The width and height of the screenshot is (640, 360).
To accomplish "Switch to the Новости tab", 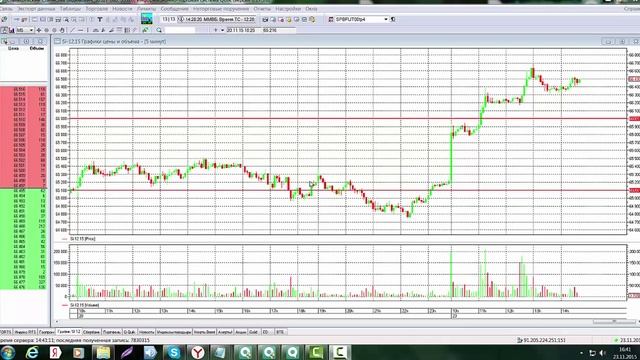I will (146, 332).
